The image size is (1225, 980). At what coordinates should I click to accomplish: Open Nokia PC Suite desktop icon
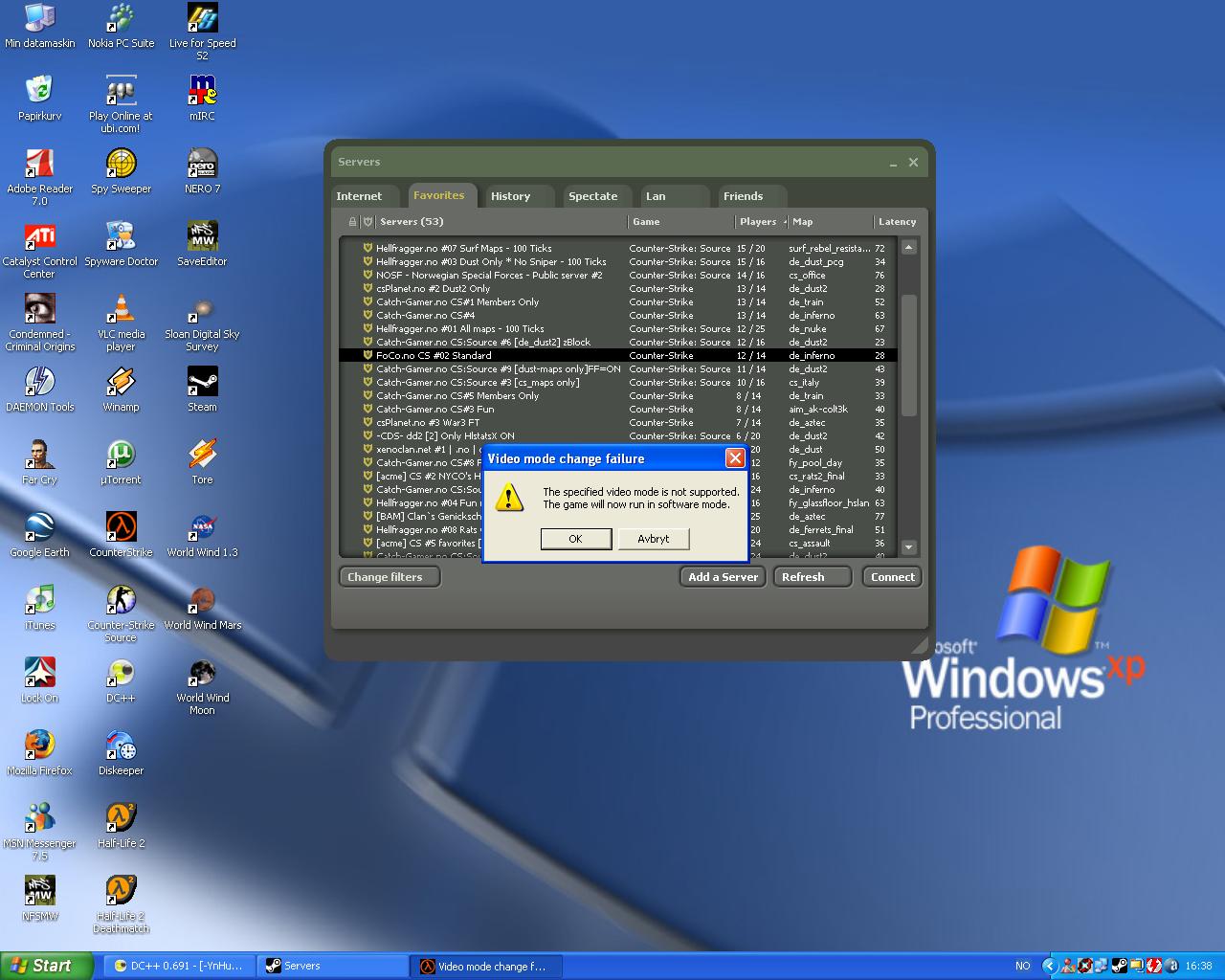pyautogui.click(x=121, y=26)
